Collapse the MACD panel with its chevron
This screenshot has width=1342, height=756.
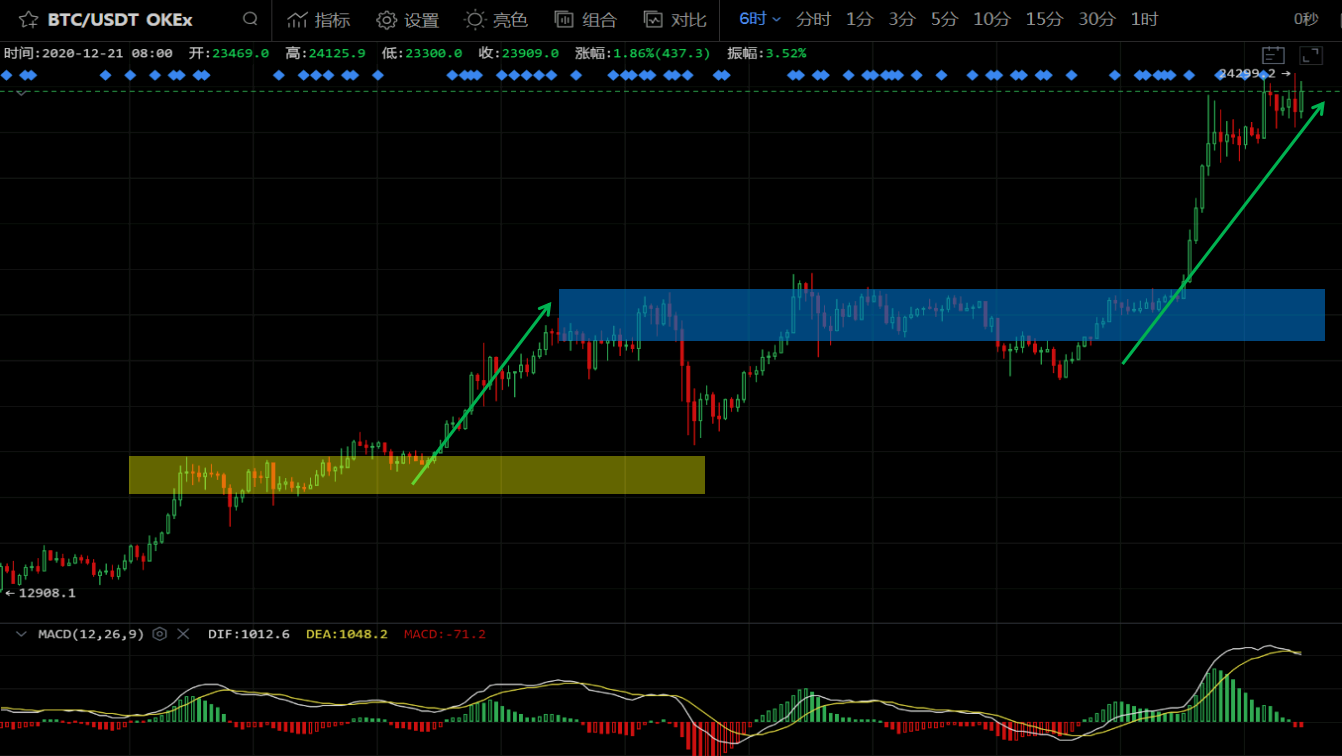21,634
